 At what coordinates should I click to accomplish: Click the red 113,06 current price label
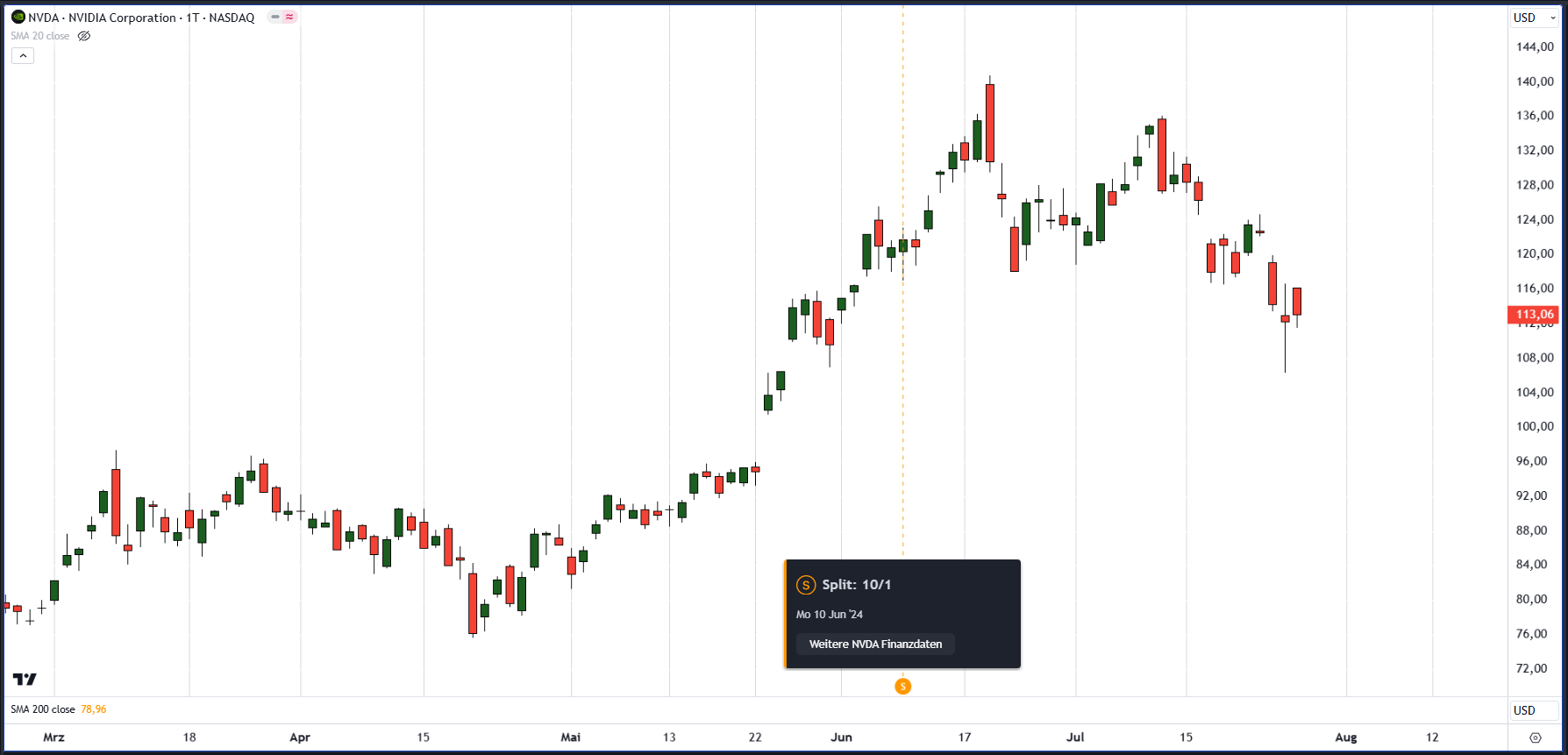point(1534,314)
